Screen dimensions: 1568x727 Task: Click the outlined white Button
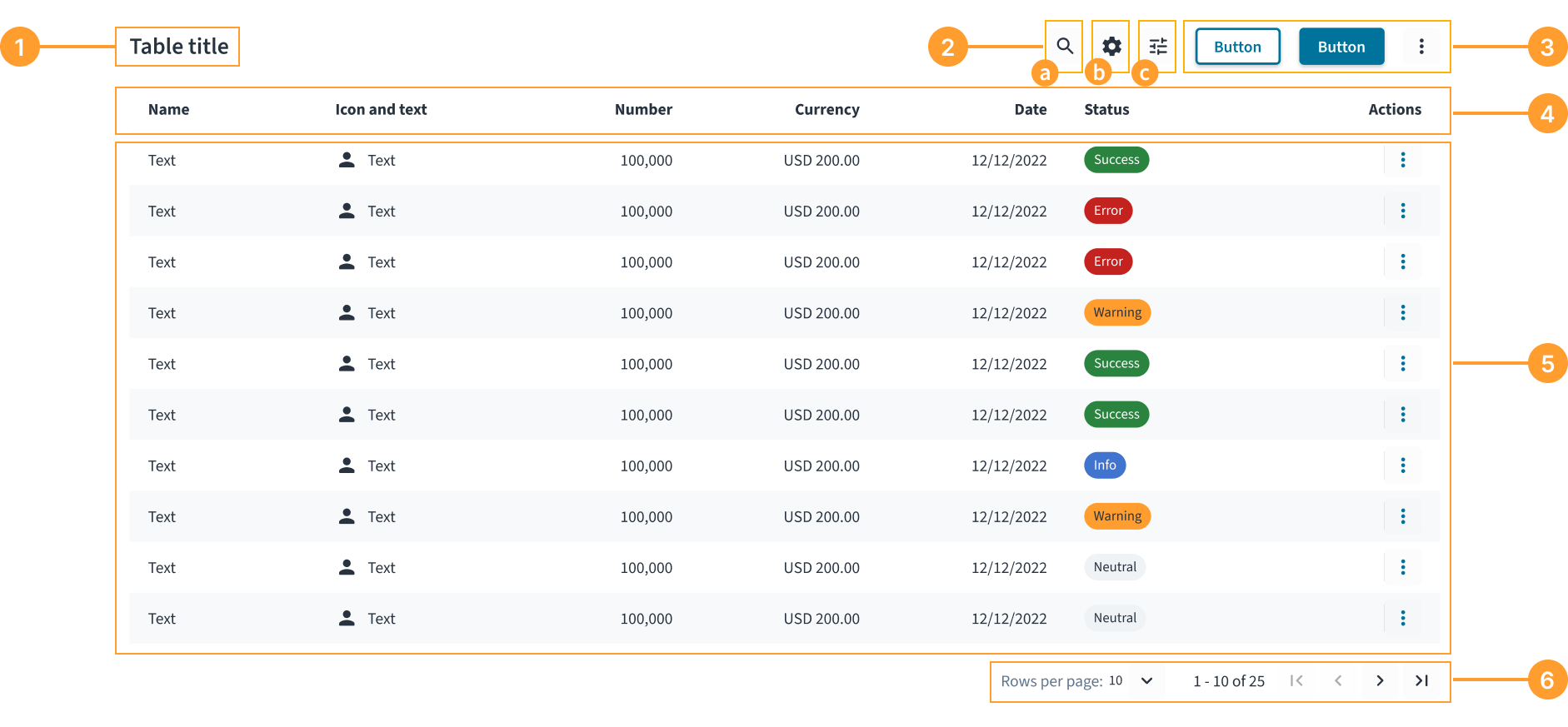[x=1237, y=47]
